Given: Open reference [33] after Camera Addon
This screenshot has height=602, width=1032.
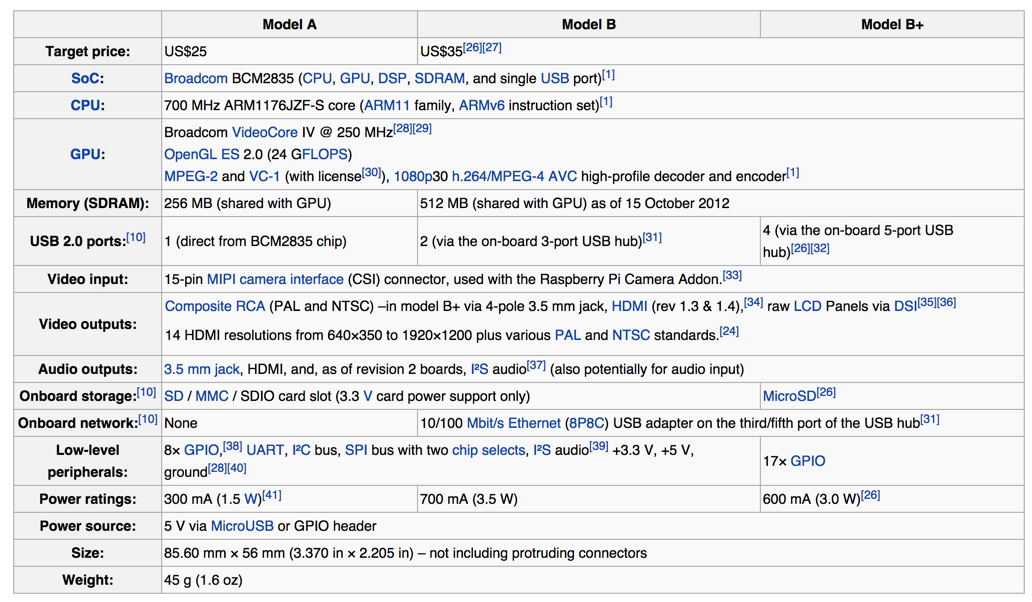Looking at the screenshot, I should click(x=732, y=275).
